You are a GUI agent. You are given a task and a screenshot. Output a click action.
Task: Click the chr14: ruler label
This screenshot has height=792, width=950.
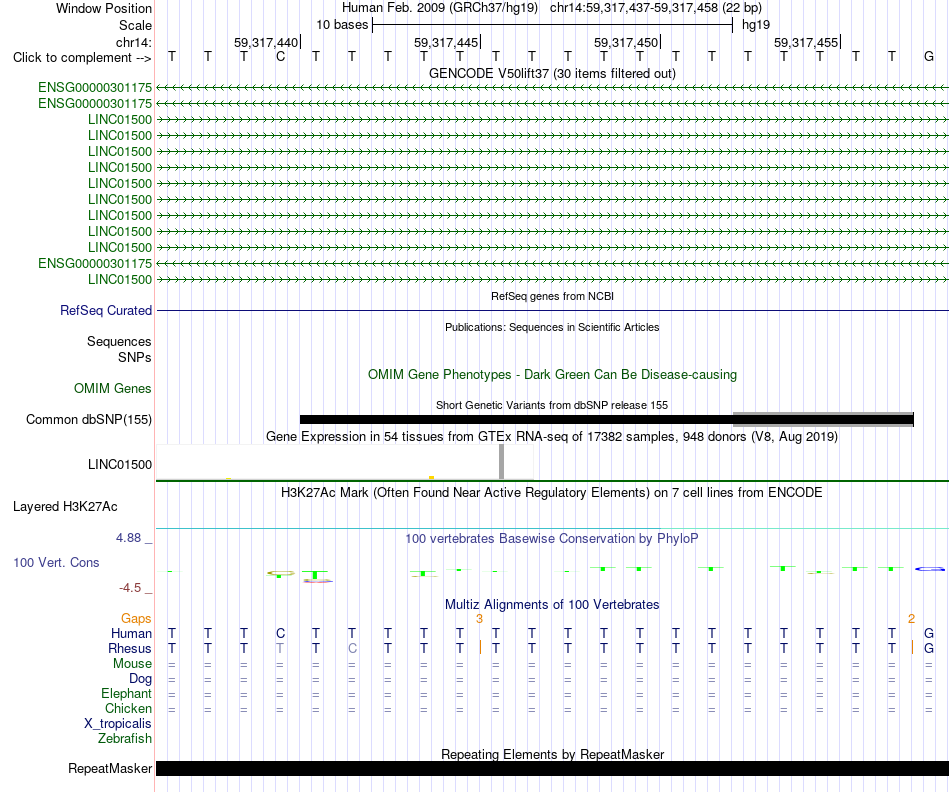pos(133,42)
